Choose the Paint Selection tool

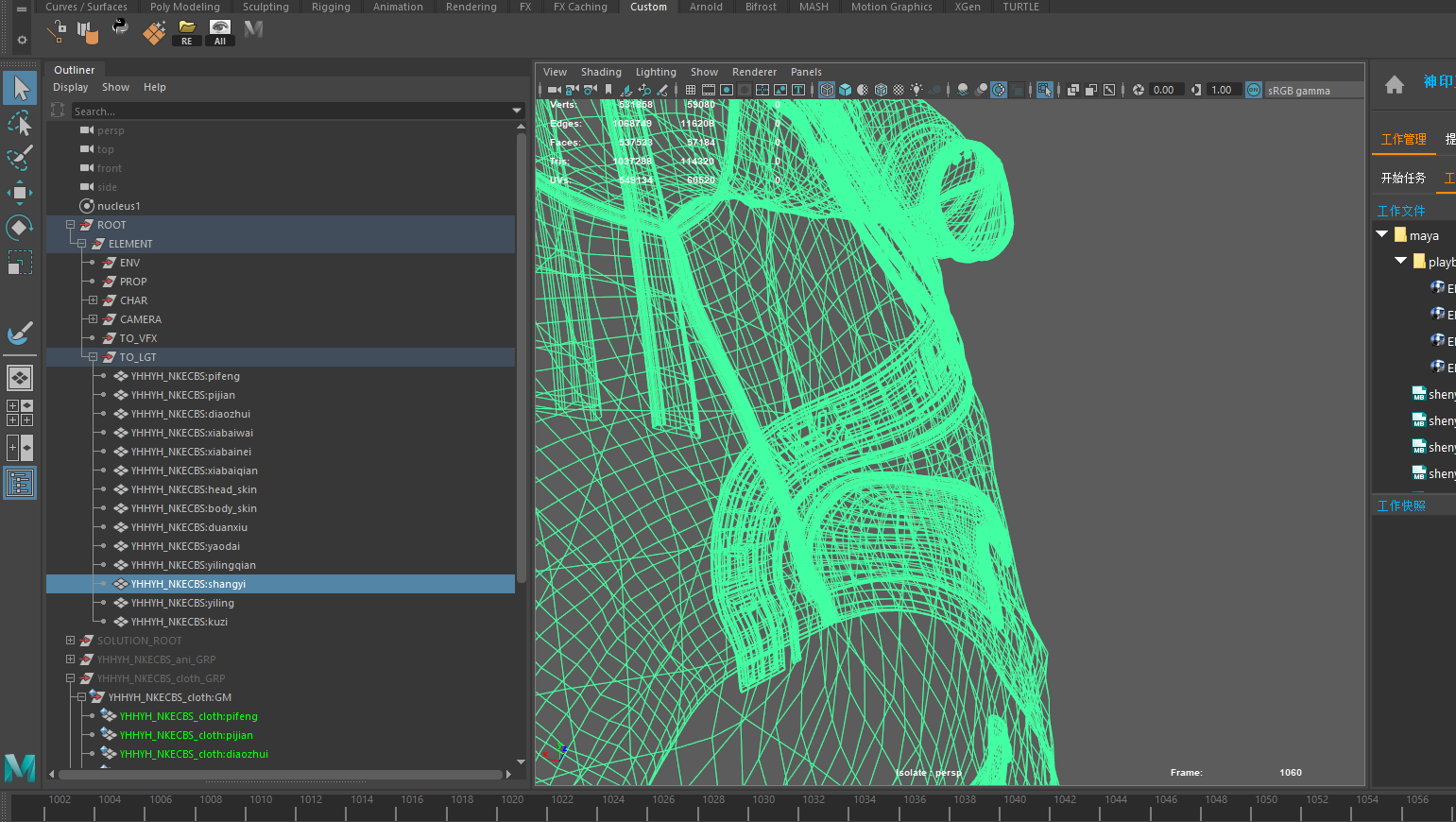click(20, 157)
